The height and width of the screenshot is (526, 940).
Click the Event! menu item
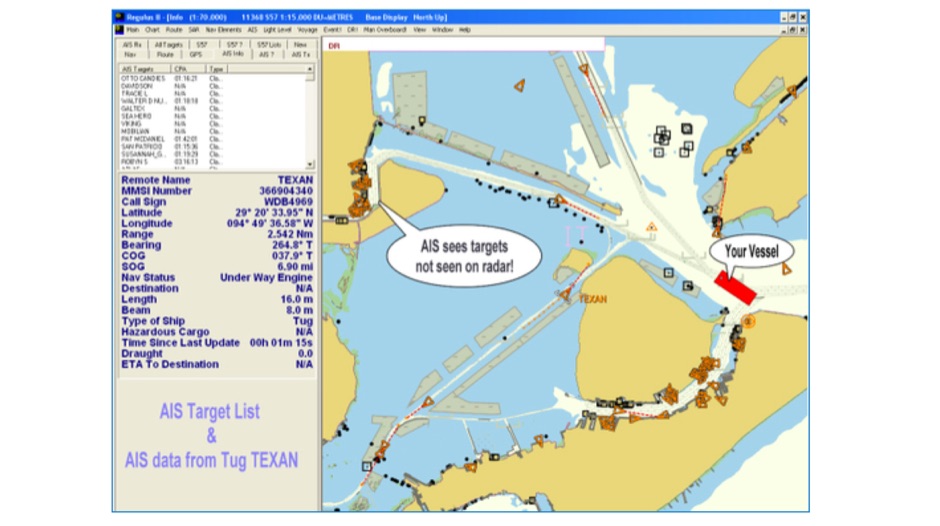[x=332, y=29]
